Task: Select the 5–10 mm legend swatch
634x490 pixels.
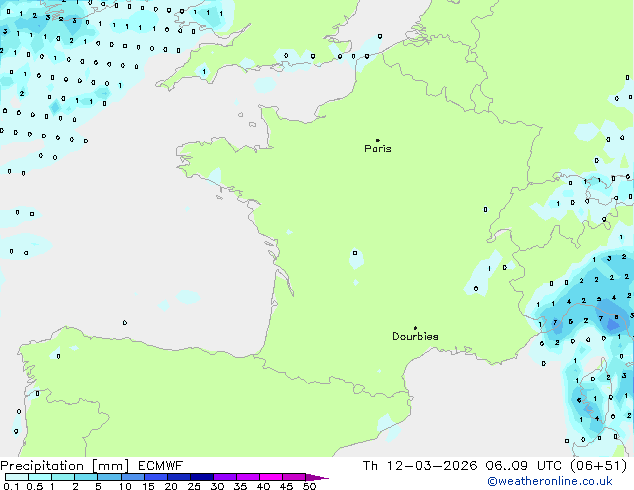Action: pos(109,477)
